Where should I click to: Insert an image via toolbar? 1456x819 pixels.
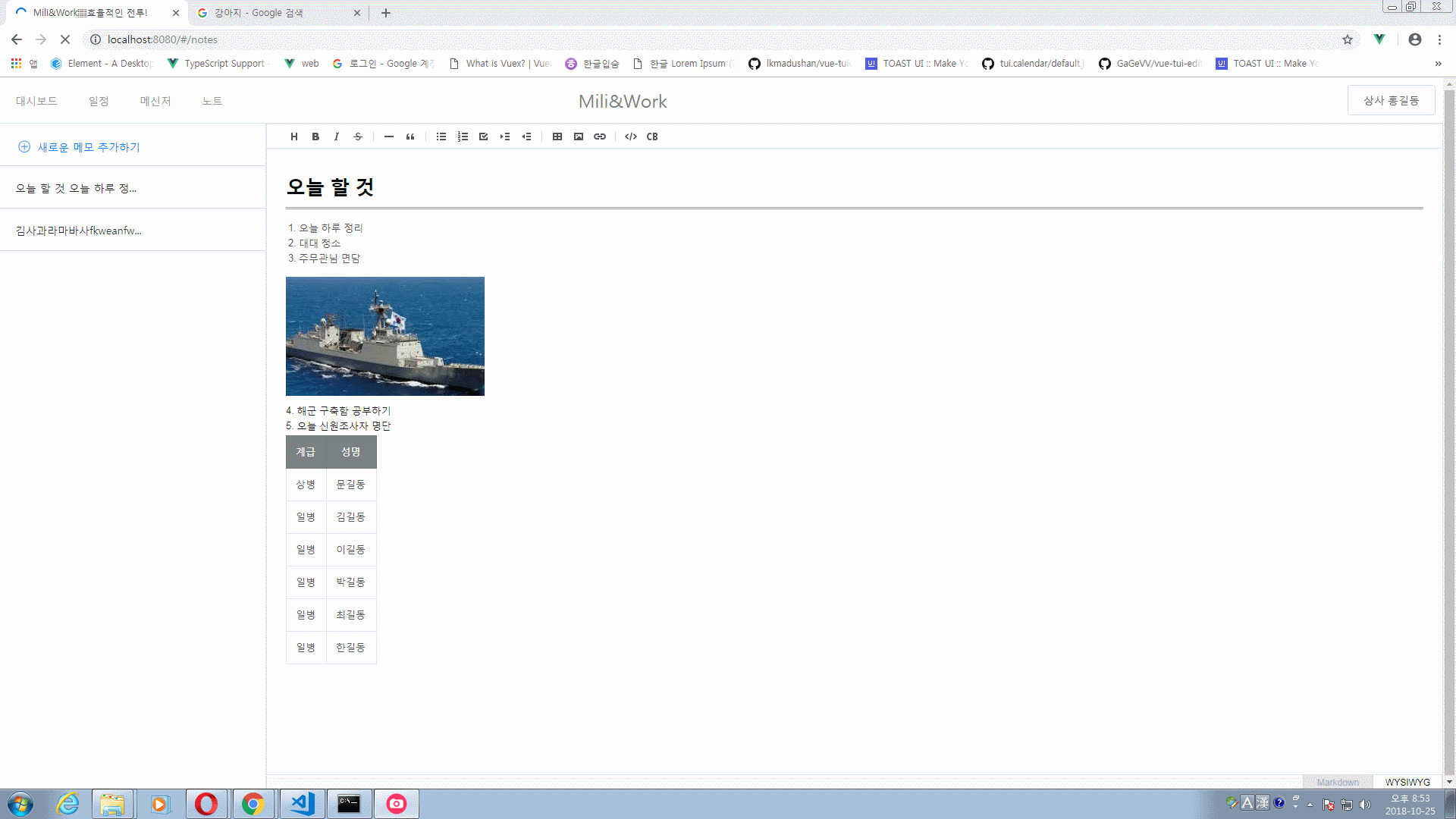tap(579, 136)
